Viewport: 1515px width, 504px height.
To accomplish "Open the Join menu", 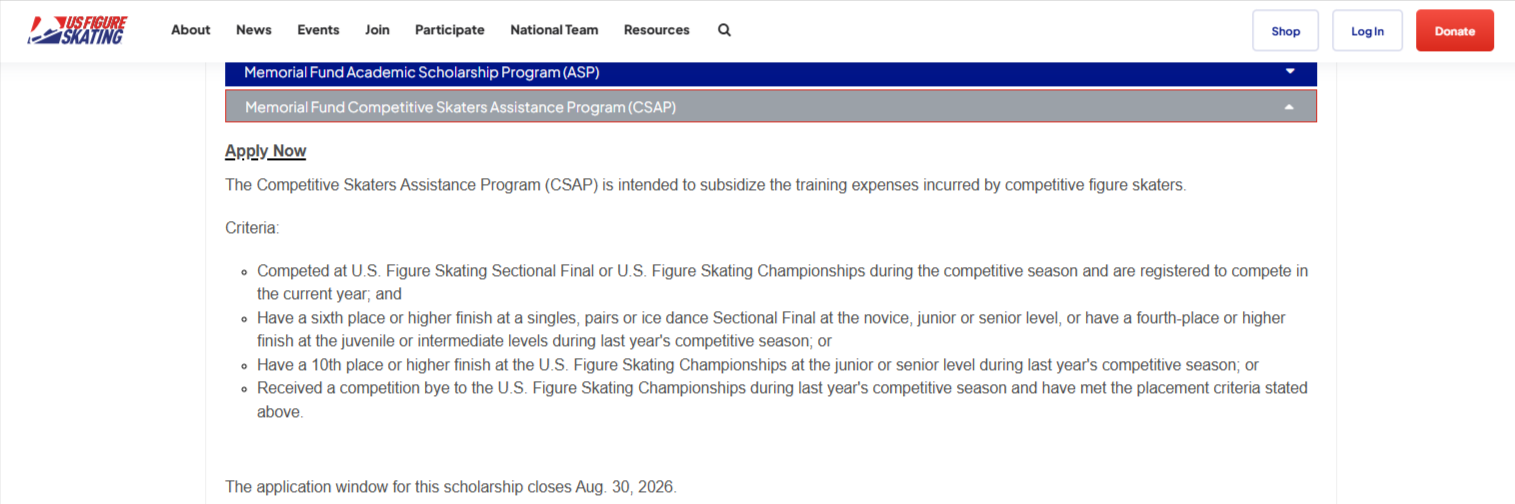I will [x=377, y=30].
